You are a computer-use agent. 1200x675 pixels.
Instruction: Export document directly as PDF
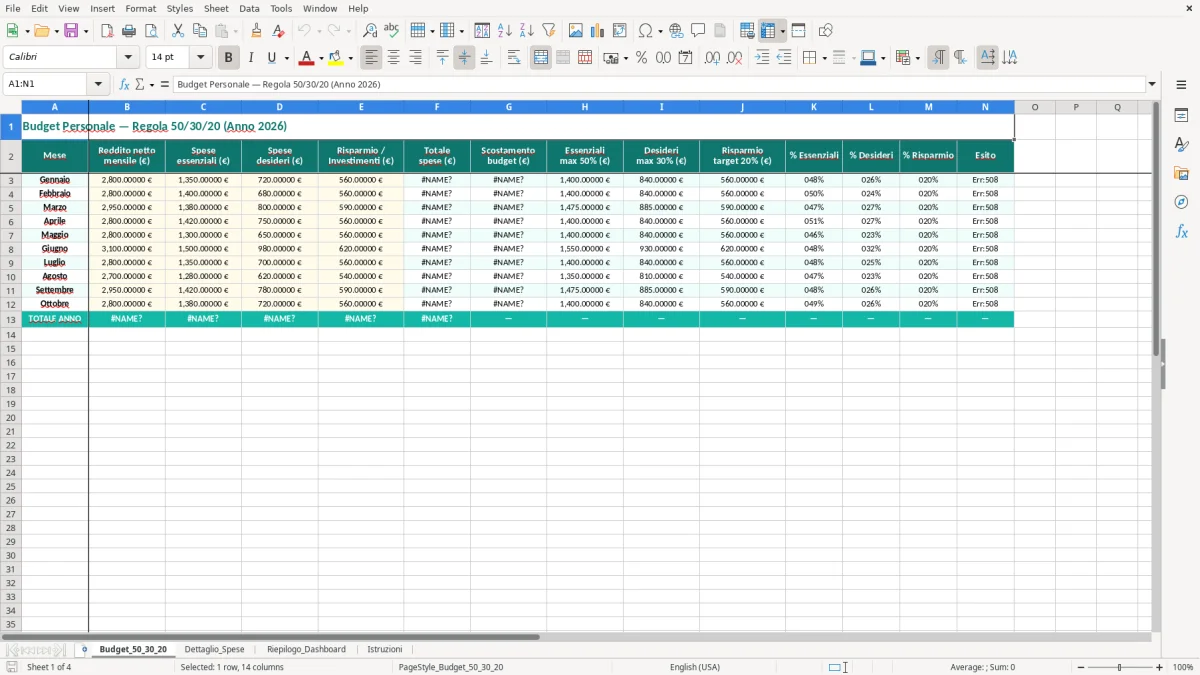click(x=107, y=31)
